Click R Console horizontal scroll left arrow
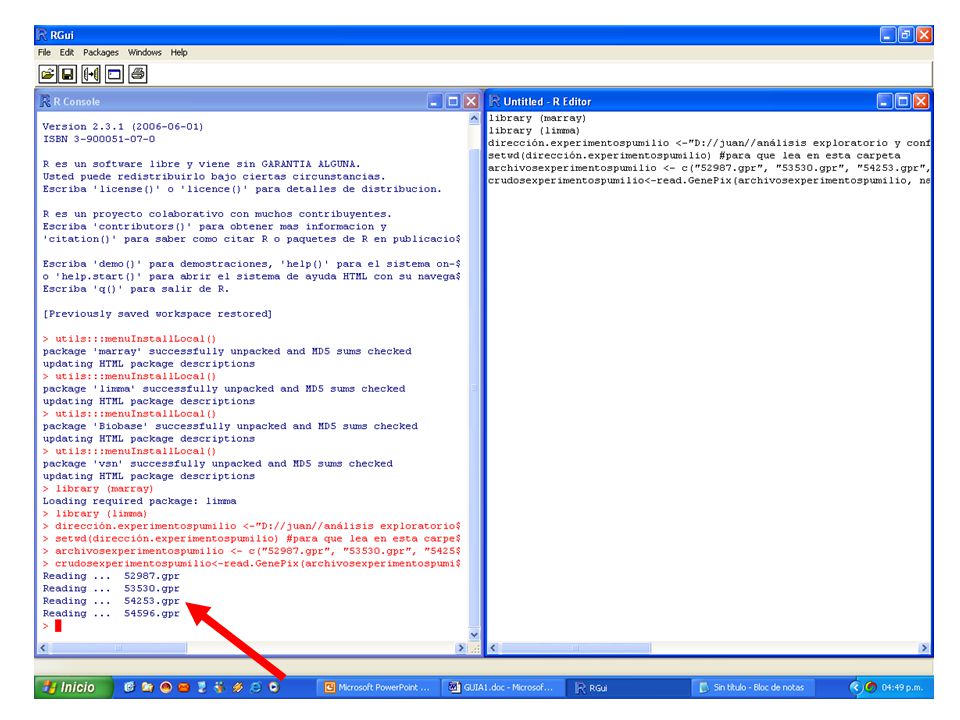Viewport: 960px width, 720px height. coord(43,648)
